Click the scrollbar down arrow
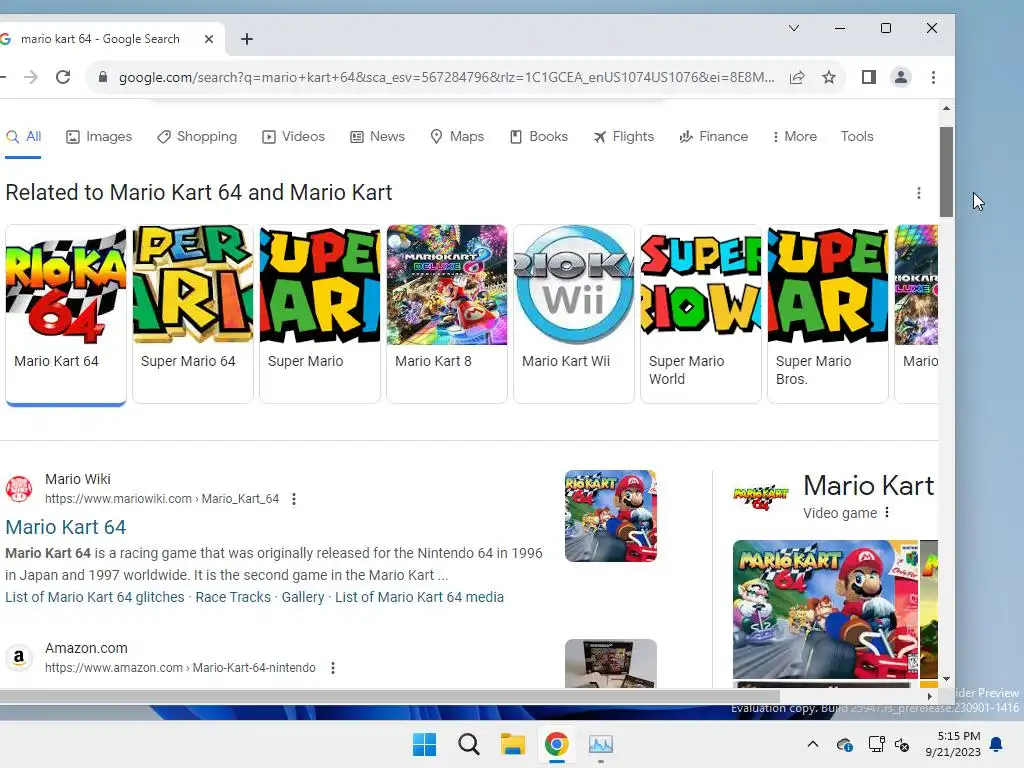Screen dimensions: 1024x768 (x=946, y=679)
